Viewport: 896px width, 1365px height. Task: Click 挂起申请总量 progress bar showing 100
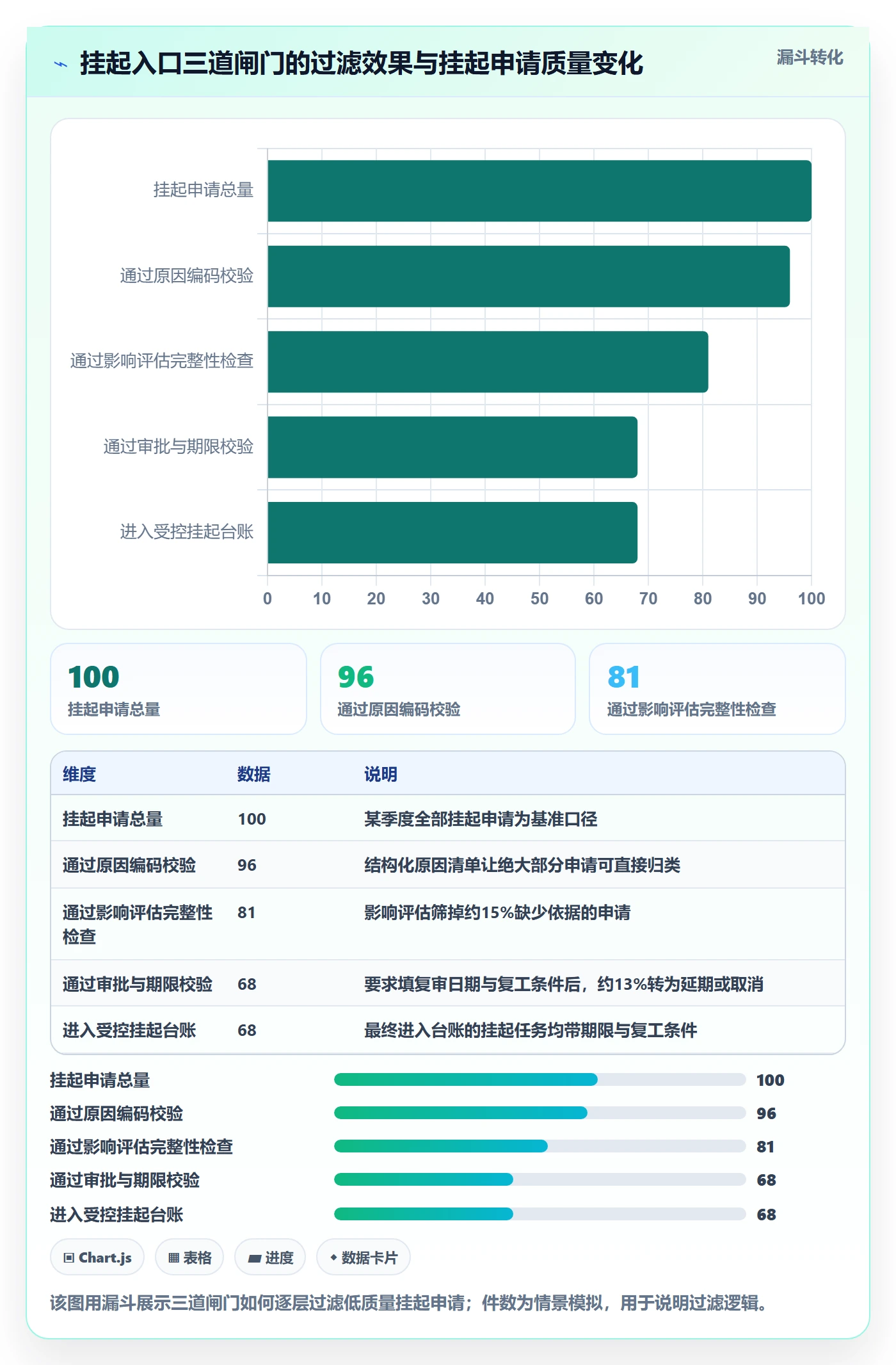coord(540,1080)
